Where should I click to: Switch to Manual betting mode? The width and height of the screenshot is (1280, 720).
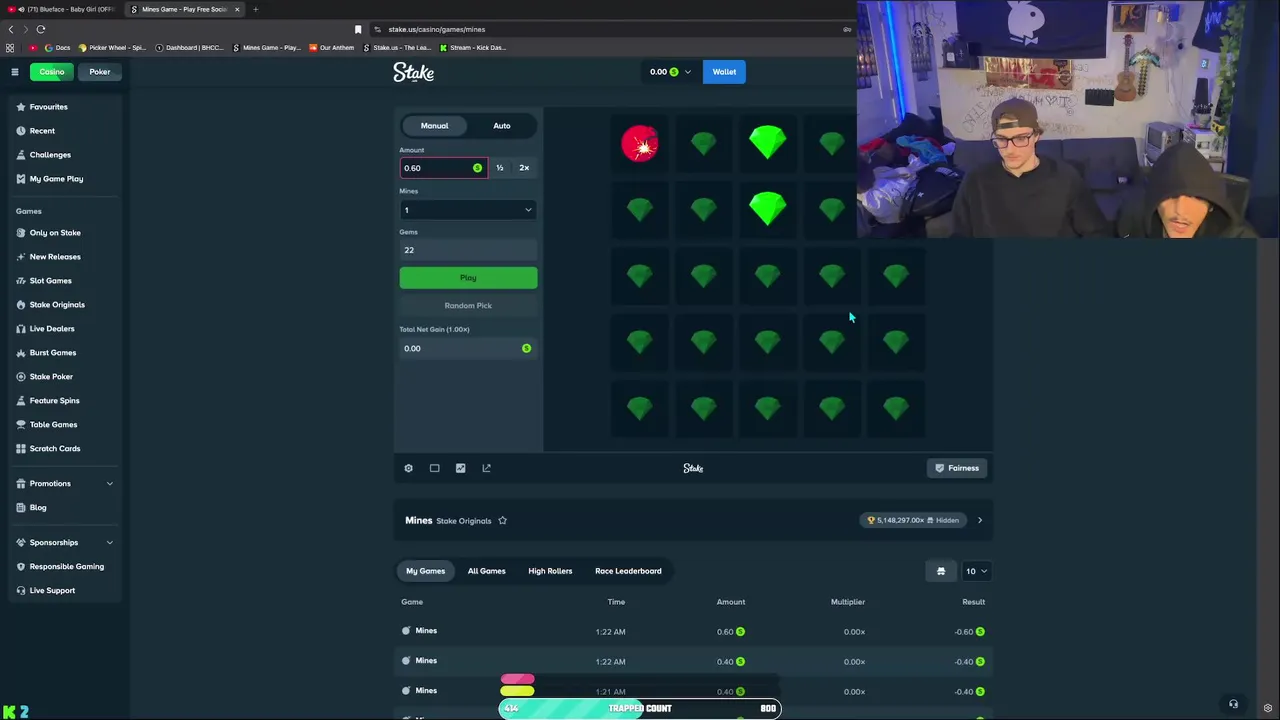tap(434, 126)
